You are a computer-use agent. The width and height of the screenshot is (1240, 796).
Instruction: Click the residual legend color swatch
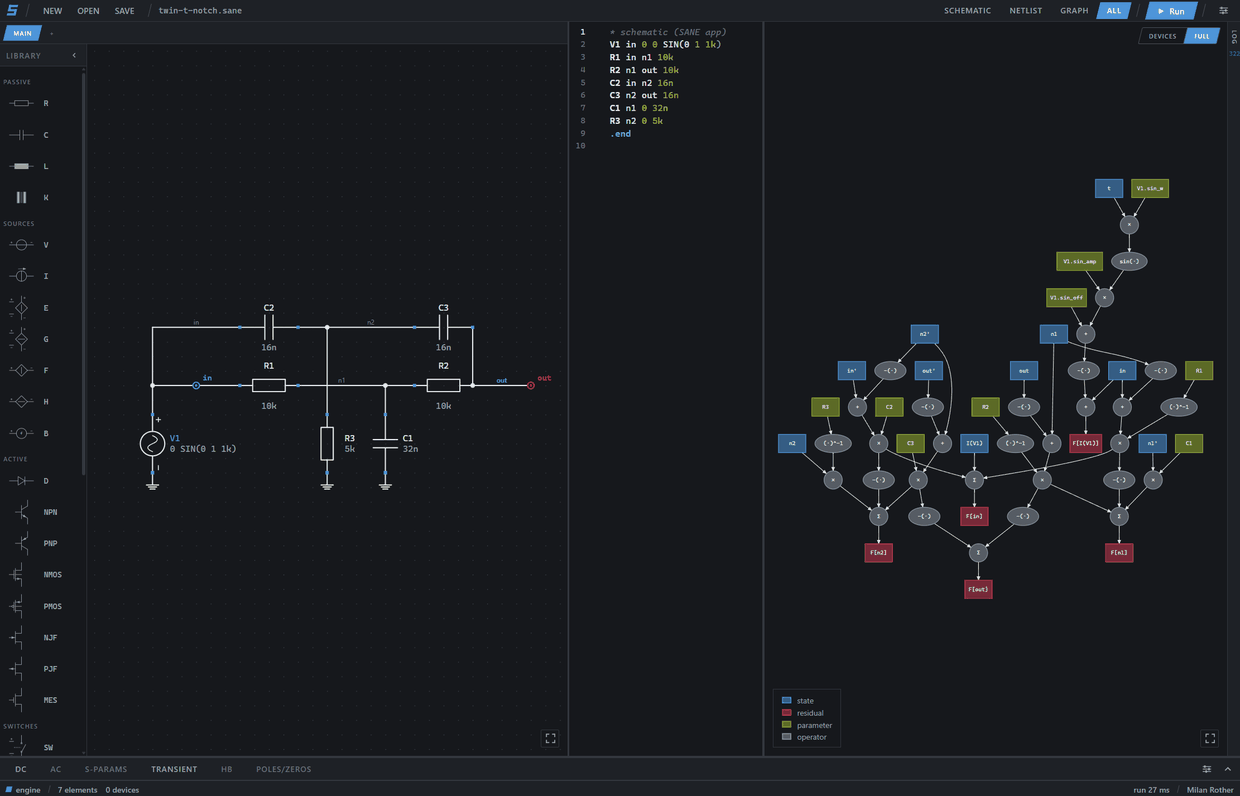click(786, 713)
